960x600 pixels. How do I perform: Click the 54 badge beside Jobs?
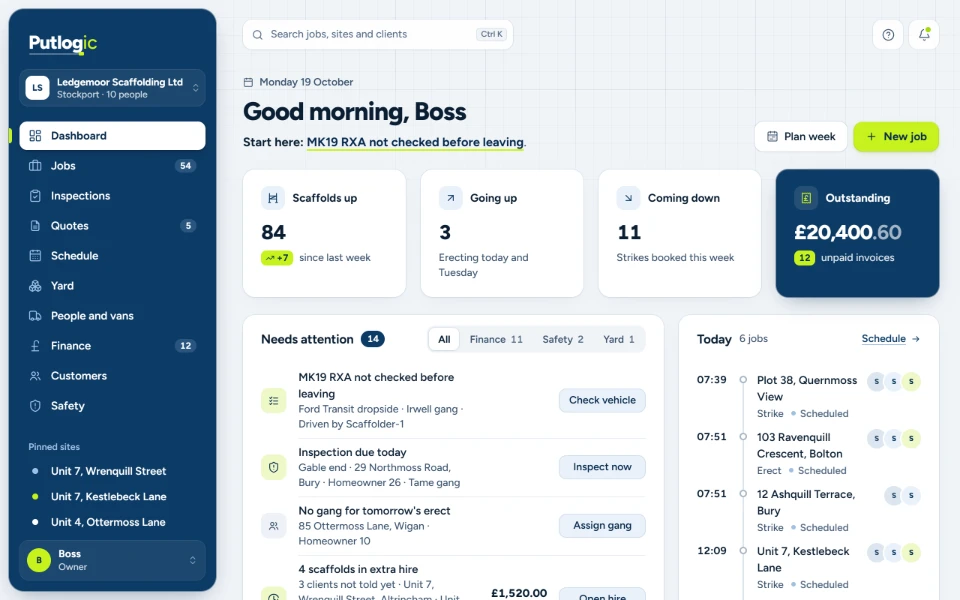pos(186,166)
